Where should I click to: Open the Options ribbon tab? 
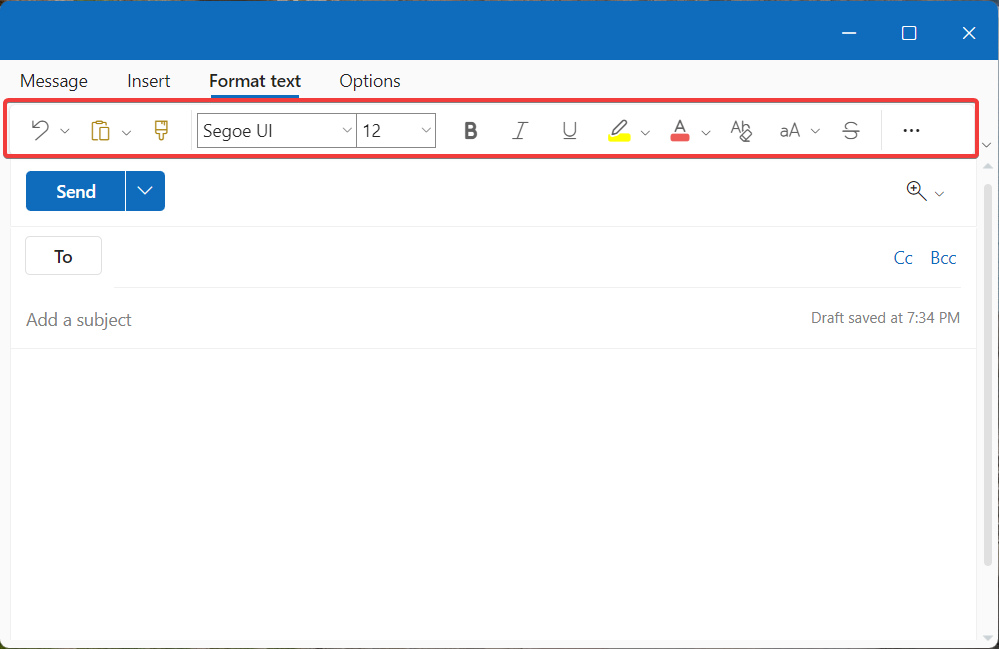click(369, 81)
